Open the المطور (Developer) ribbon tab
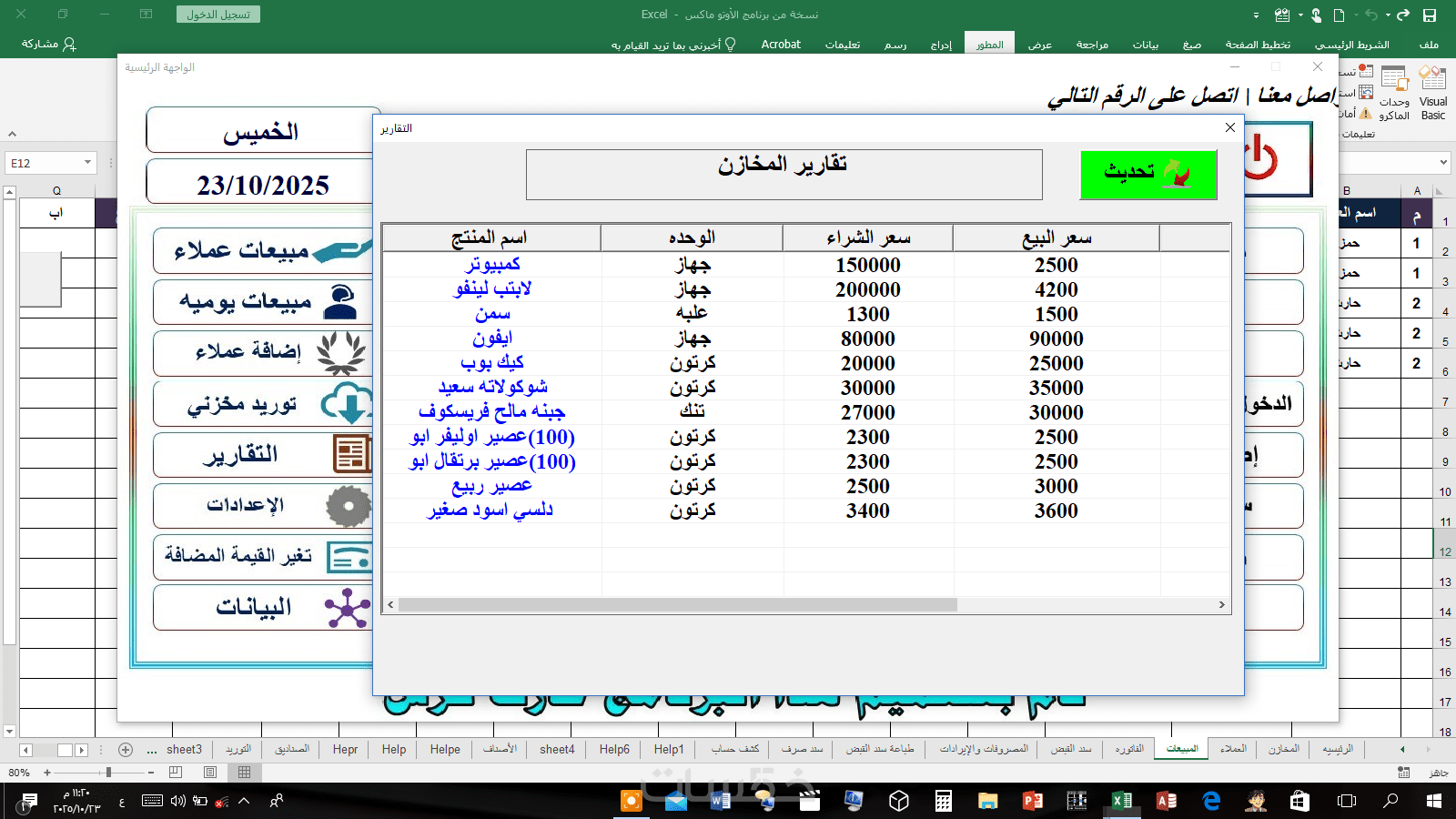 [990, 45]
